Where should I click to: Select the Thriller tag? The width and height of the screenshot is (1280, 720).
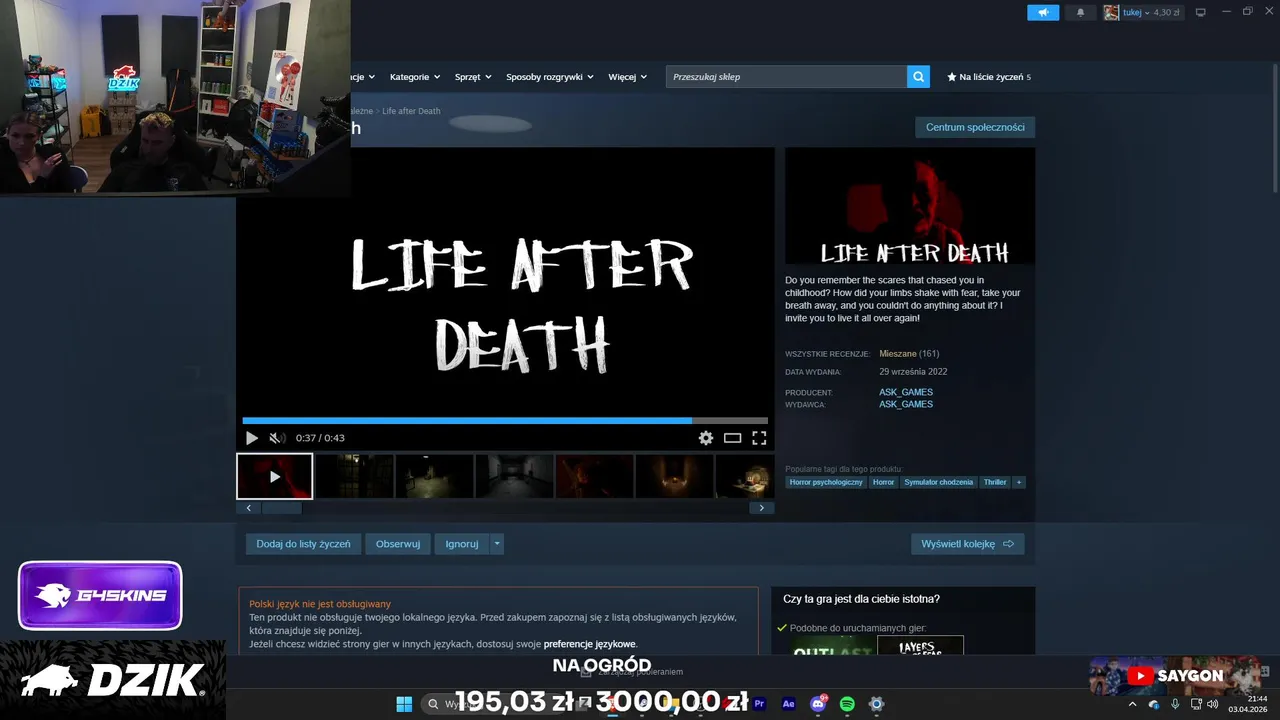[x=995, y=482]
